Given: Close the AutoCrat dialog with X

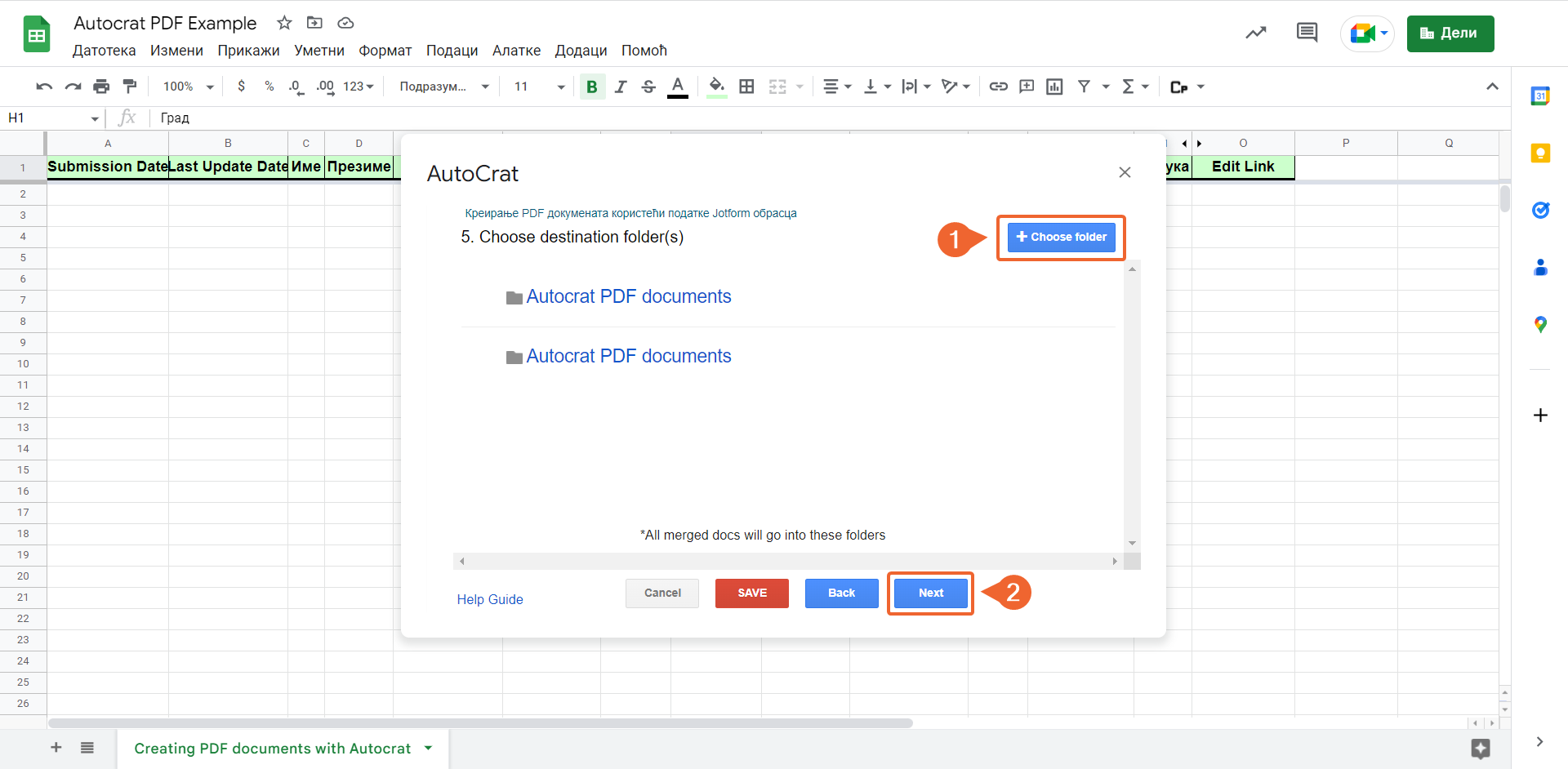Looking at the screenshot, I should (1125, 172).
